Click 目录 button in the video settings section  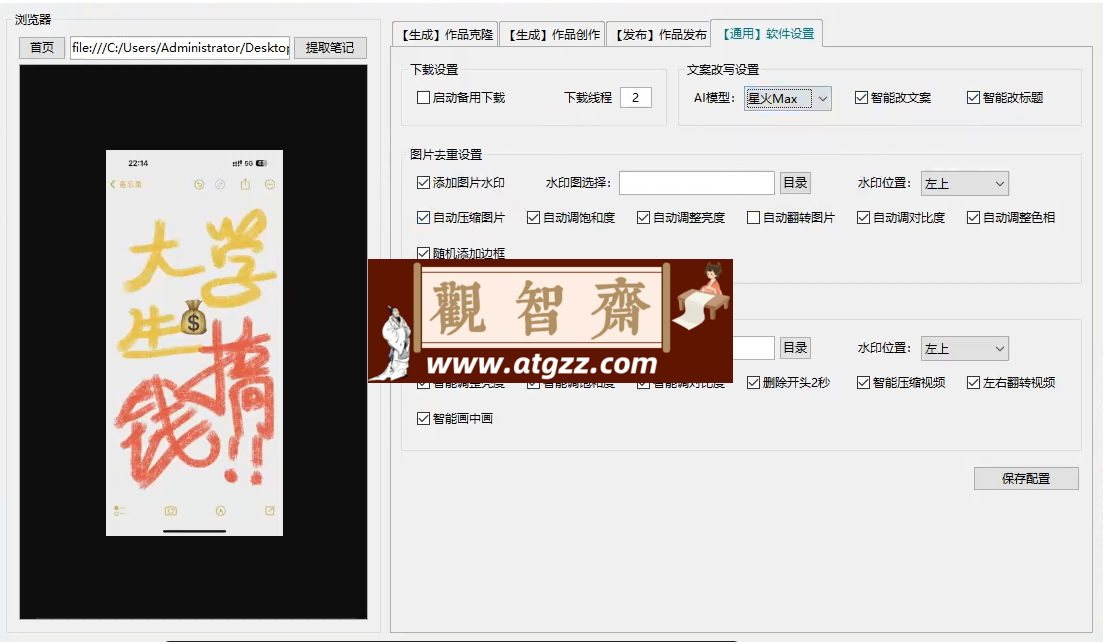(795, 347)
